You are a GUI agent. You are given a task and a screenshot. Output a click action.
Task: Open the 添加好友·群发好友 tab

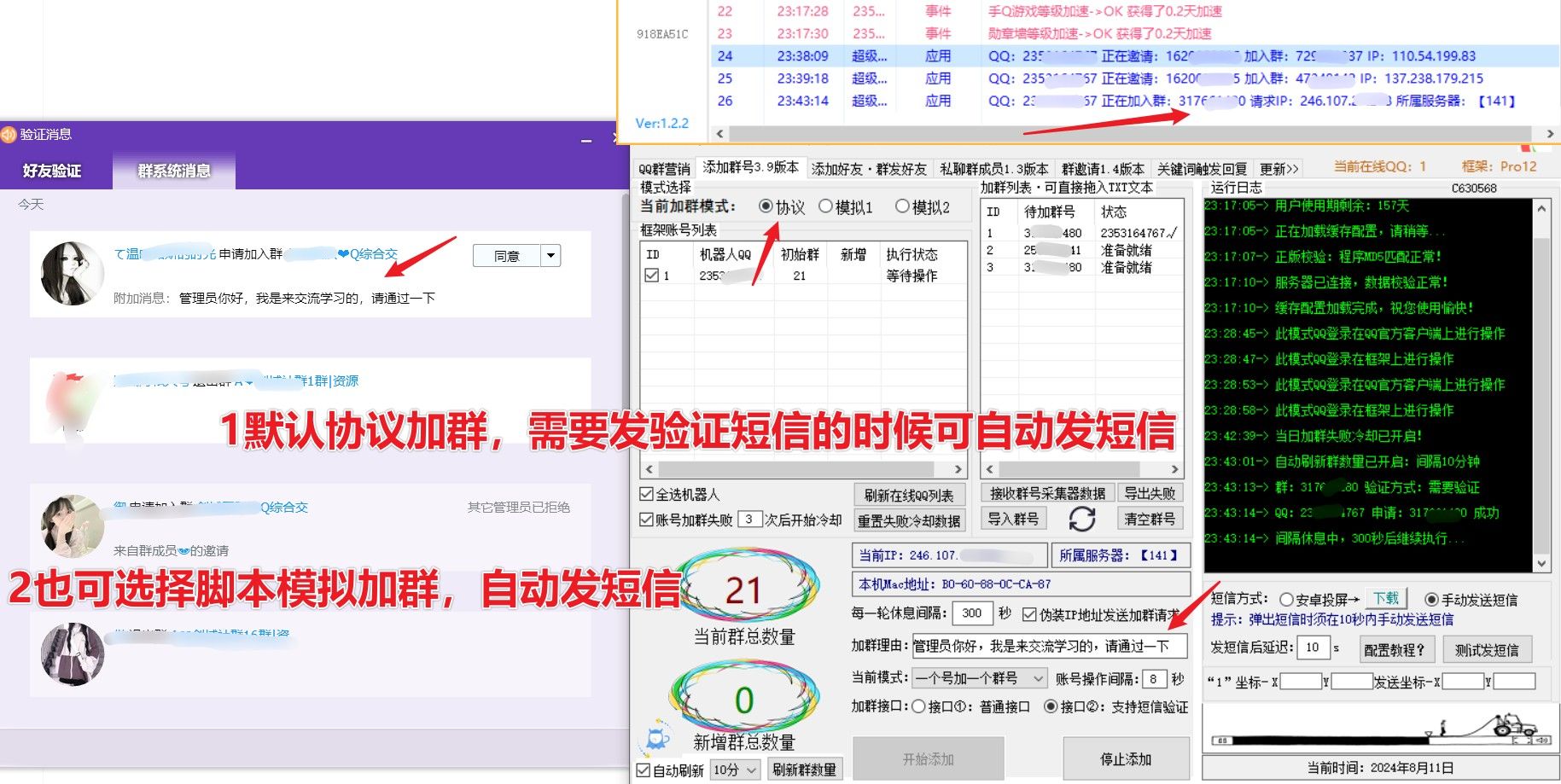(869, 169)
